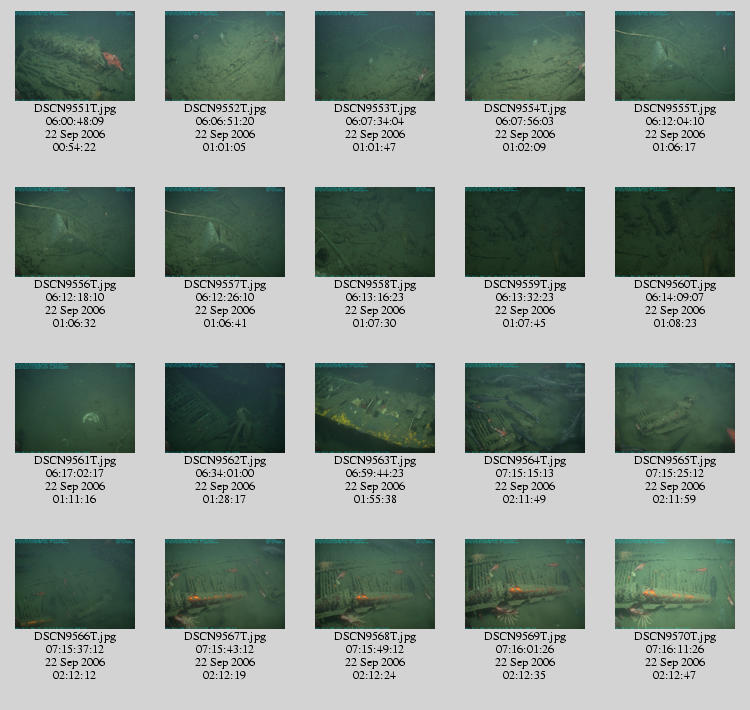Screen dimensions: 750x710
Task: Open the DSCN9553T.jpg thumbnail image
Action: pyautogui.click(x=375, y=56)
